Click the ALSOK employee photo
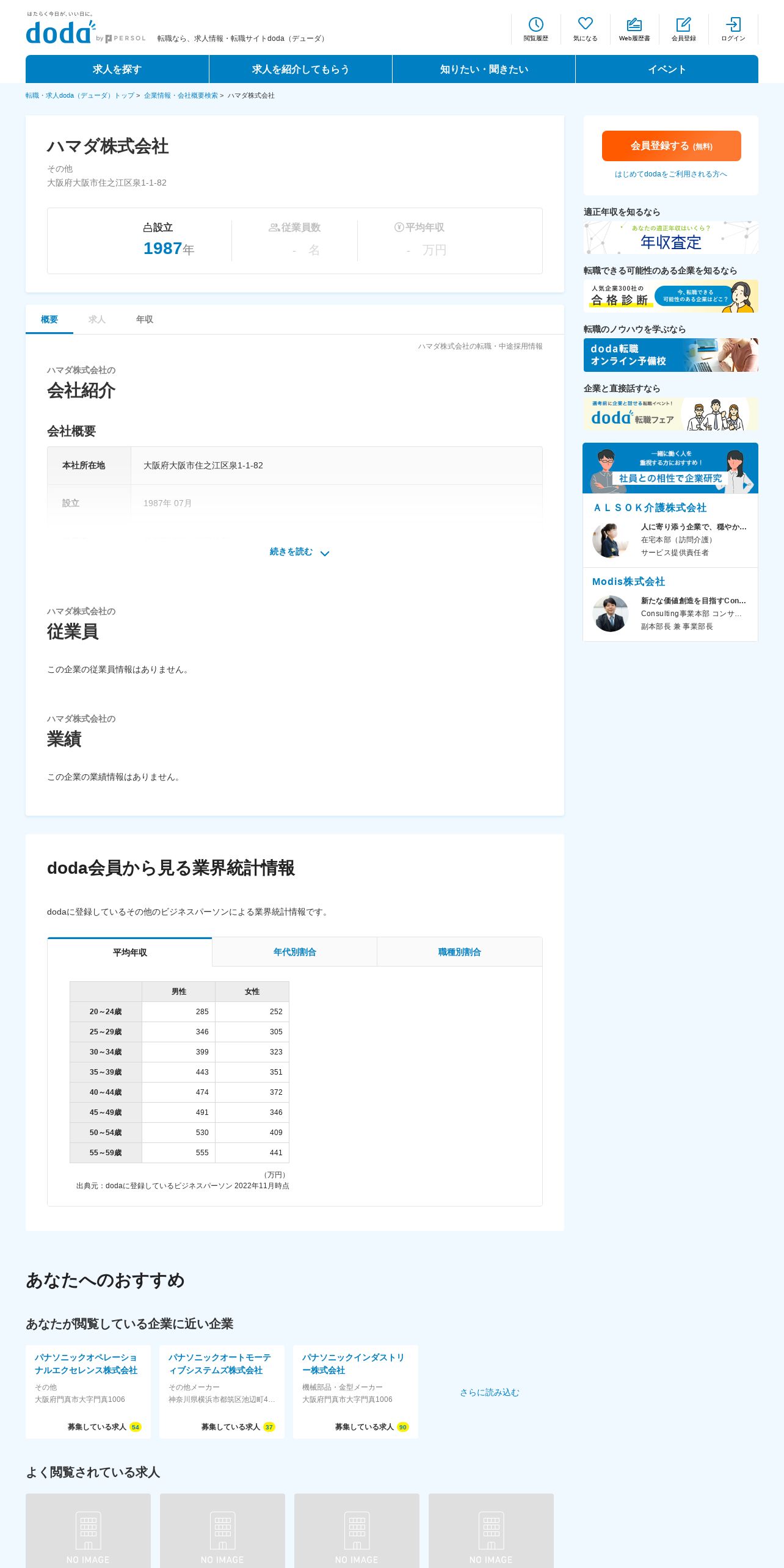Image resolution: width=784 pixels, height=1568 pixels. [610, 540]
